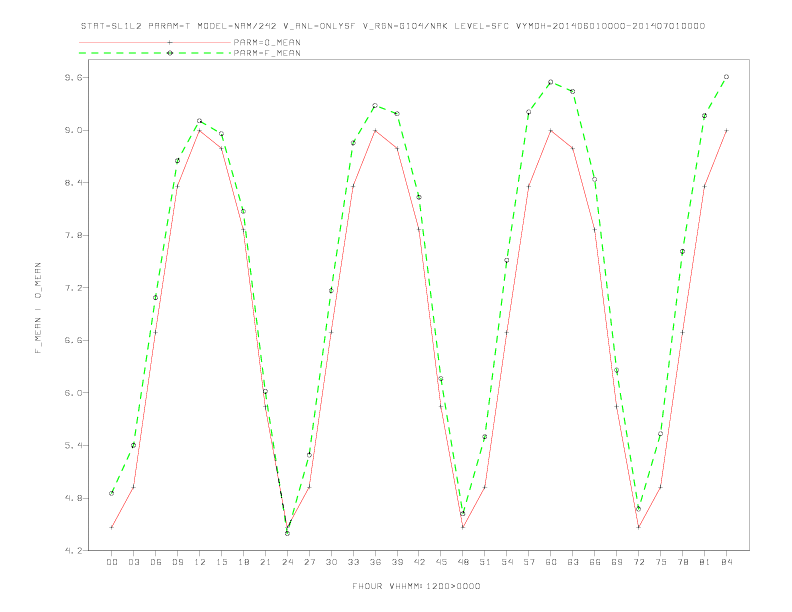792x612 pixels.
Task: Click x-axis tick label 66
Action: pos(595,562)
